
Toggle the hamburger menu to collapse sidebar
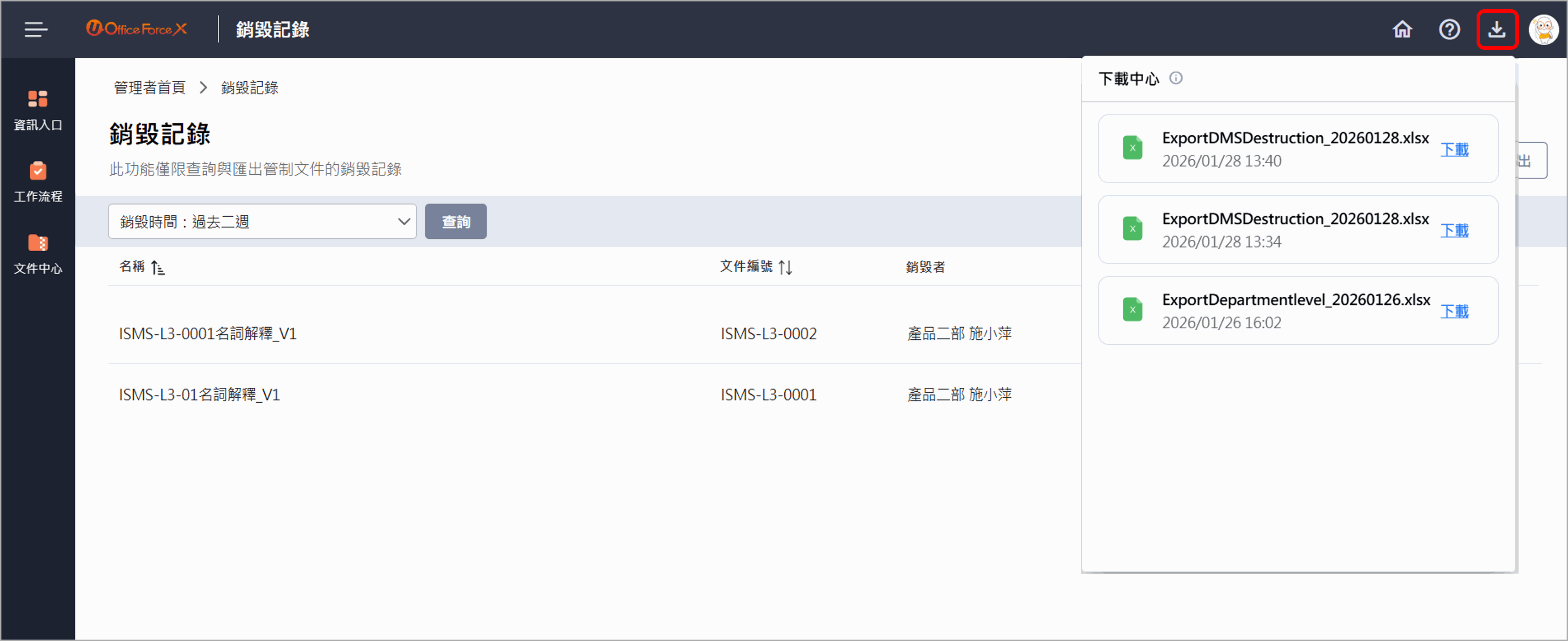[x=35, y=29]
